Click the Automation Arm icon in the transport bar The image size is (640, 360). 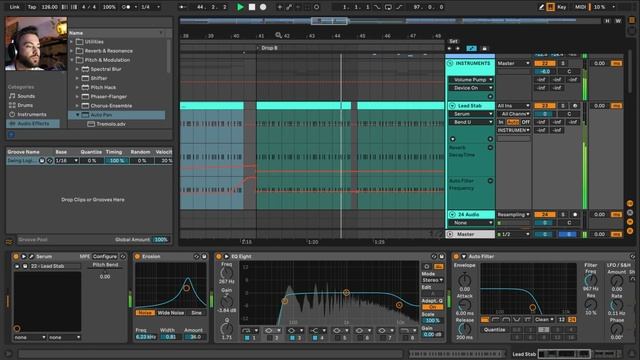289,7
